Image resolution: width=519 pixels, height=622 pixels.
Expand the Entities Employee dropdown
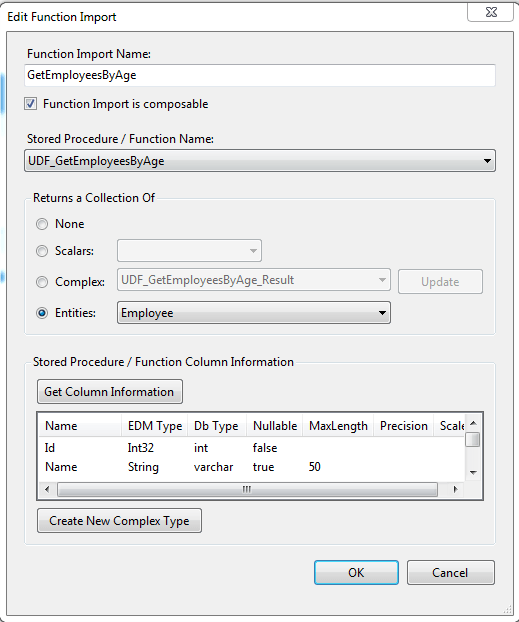pyautogui.click(x=254, y=313)
